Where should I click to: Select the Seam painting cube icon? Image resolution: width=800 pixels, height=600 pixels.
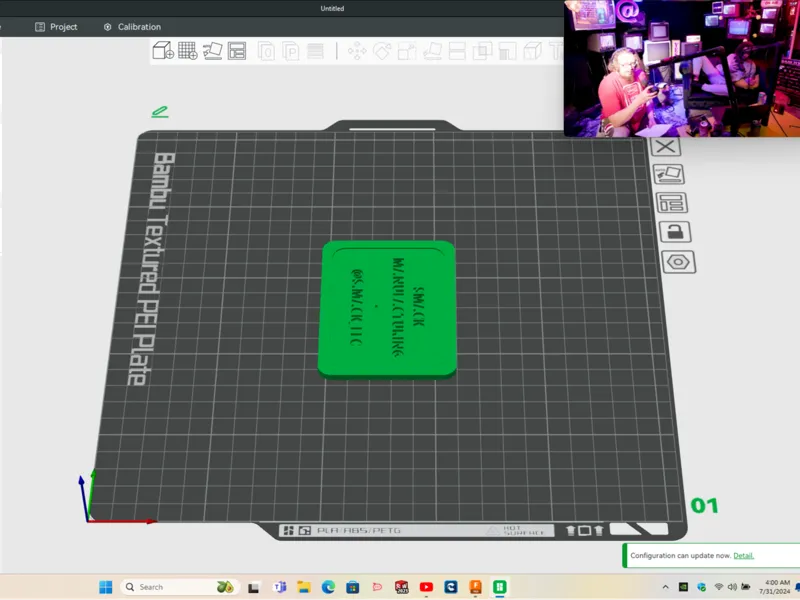(532, 51)
